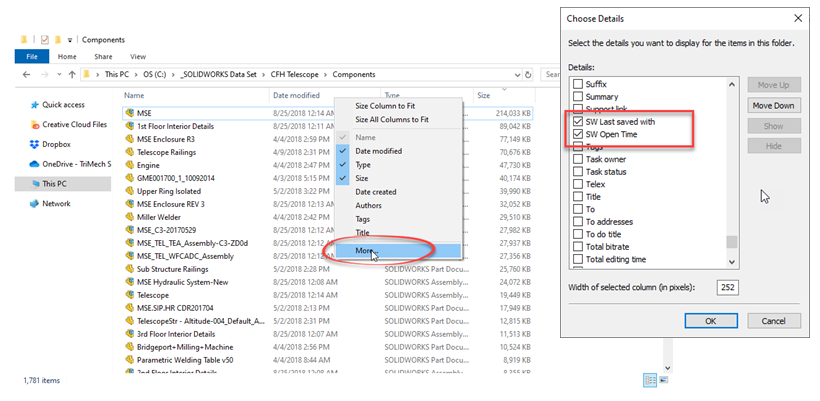This screenshot has width=820, height=401.
Task: Click GME001700_1_10092014 file icon
Action: [x=130, y=178]
